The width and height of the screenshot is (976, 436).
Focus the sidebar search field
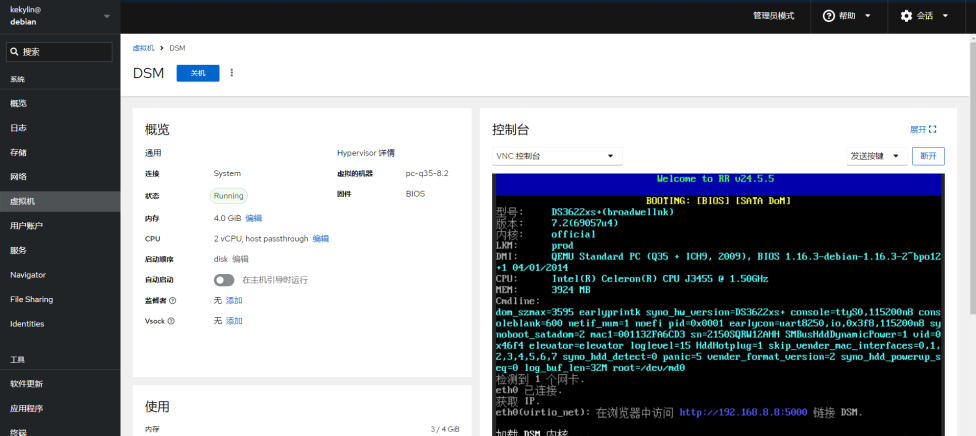point(60,52)
